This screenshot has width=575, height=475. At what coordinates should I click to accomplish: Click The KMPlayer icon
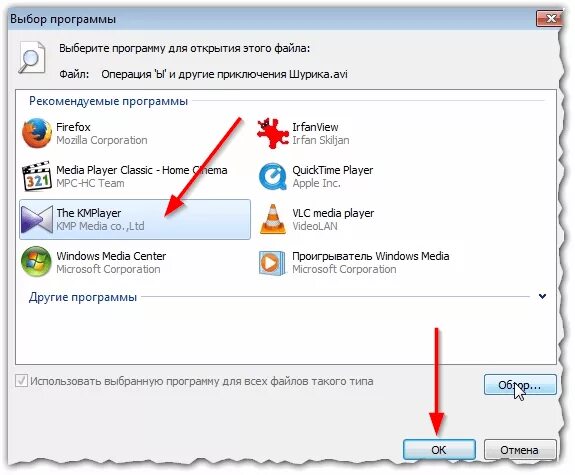pos(36,219)
